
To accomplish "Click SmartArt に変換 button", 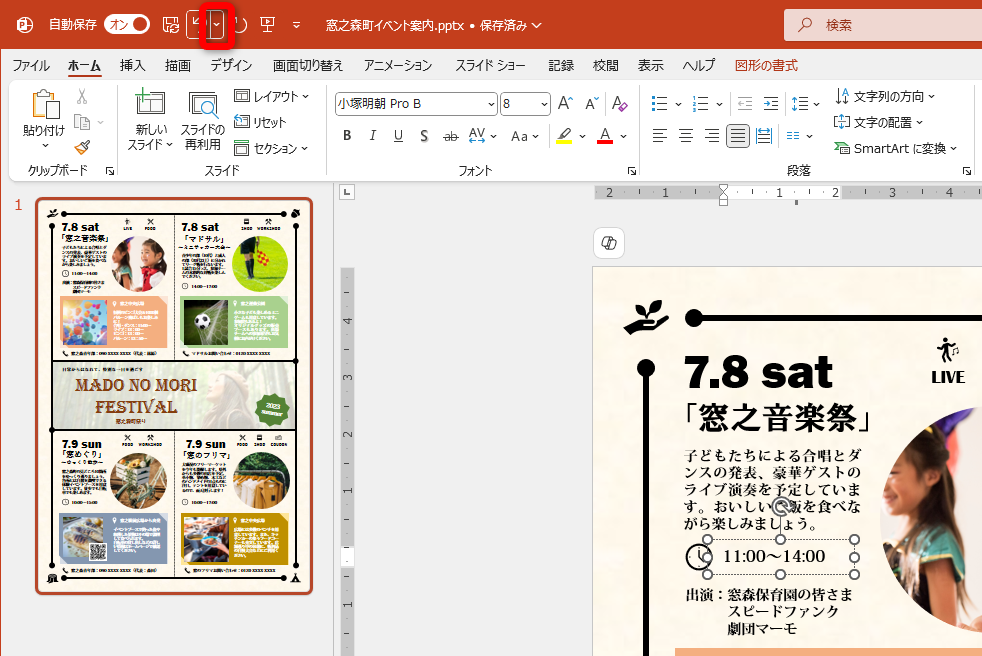I will tap(896, 148).
